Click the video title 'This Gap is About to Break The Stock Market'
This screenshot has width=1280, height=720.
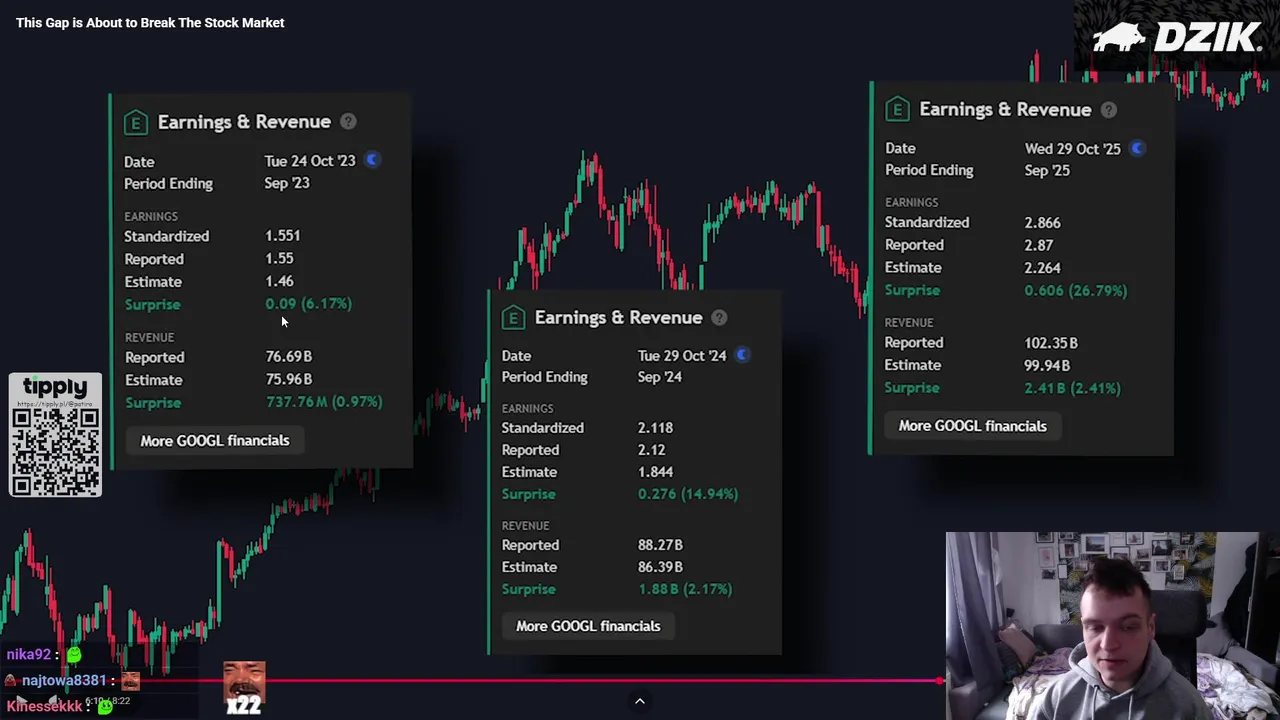coord(150,22)
